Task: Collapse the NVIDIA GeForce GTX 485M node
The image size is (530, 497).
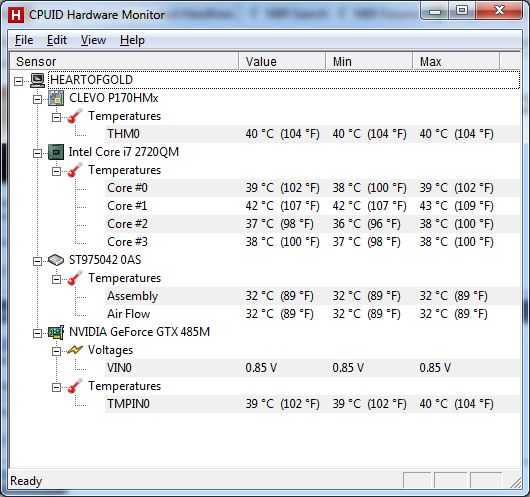Action: (38, 333)
